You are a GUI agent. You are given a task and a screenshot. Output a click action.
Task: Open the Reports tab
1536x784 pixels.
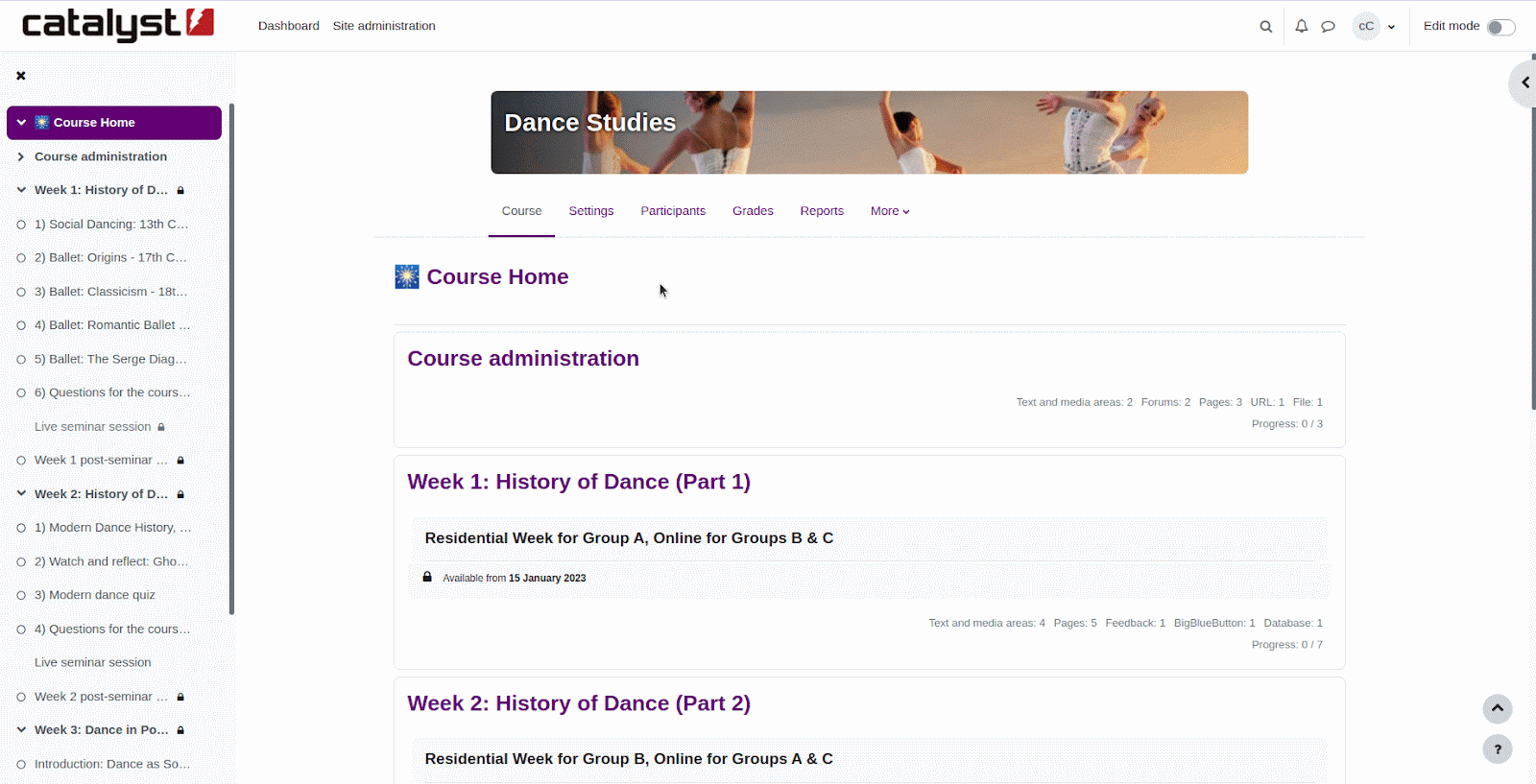(x=822, y=211)
